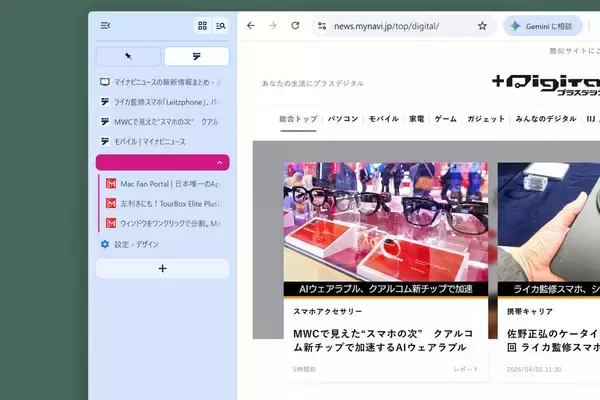Image resolution: width=600 pixels, height=400 pixels.
Task: Switch to MWCで見えた スマホの次 tab
Action: coord(162,122)
